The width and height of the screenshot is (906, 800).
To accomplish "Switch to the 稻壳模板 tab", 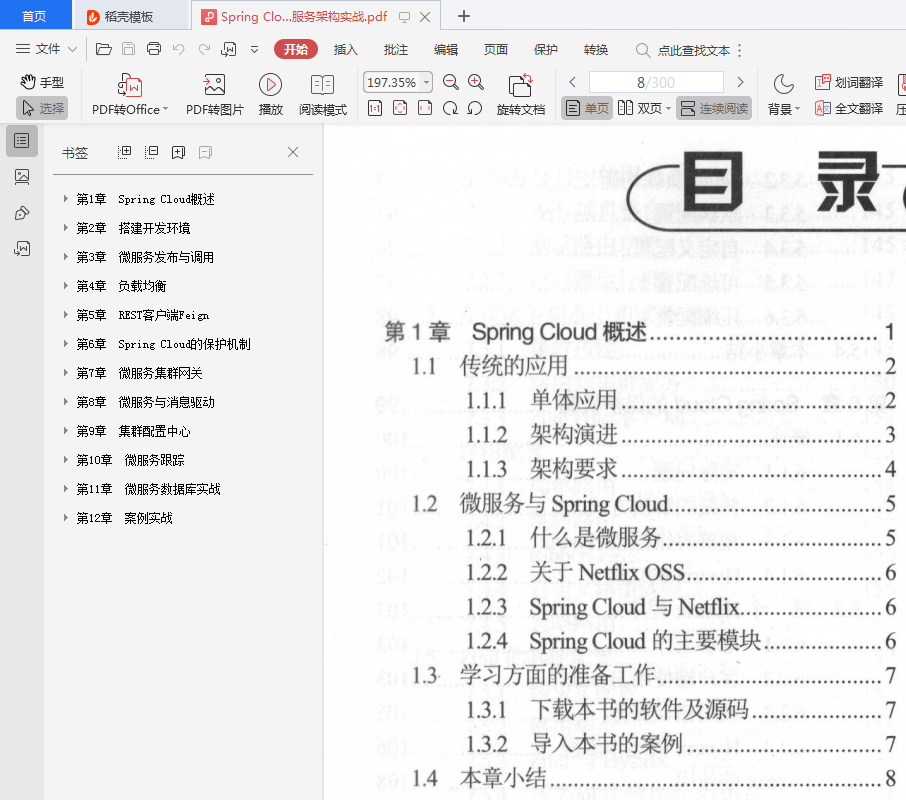I will coord(131,16).
